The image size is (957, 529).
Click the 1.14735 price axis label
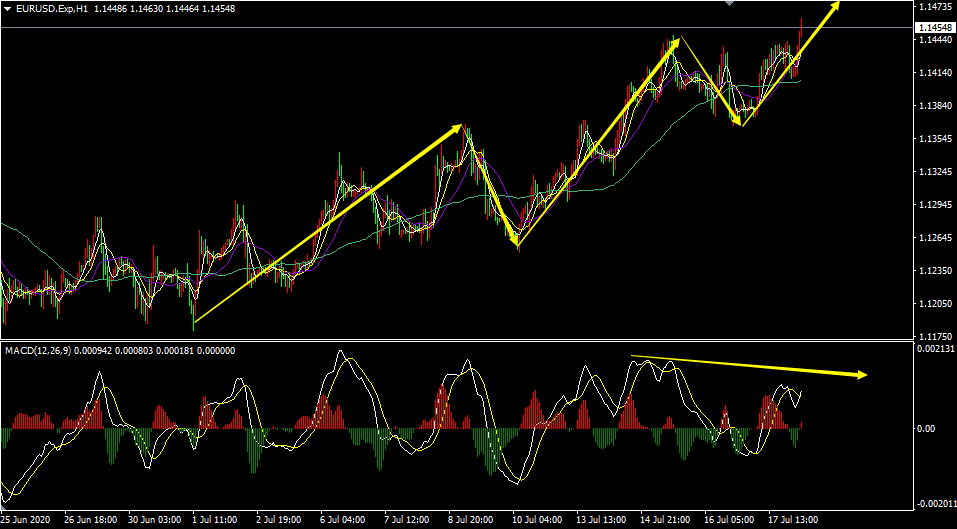pos(937,6)
